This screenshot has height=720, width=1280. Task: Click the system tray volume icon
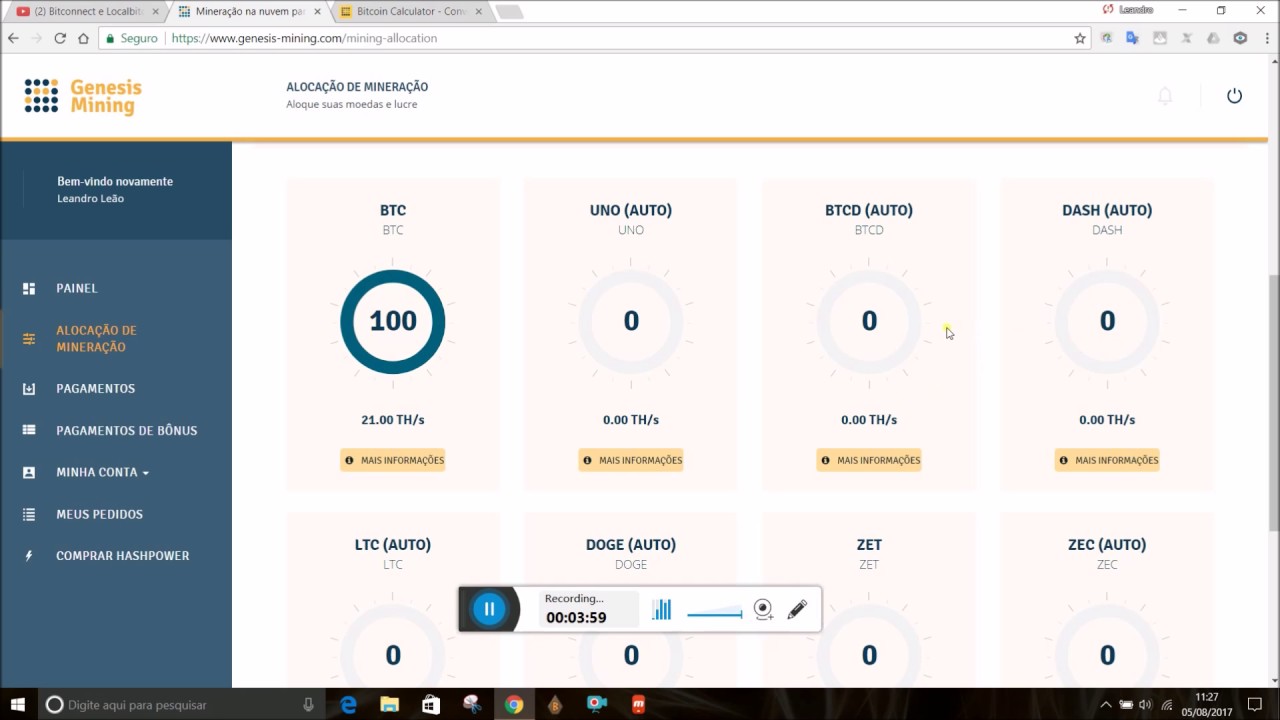coord(1145,705)
